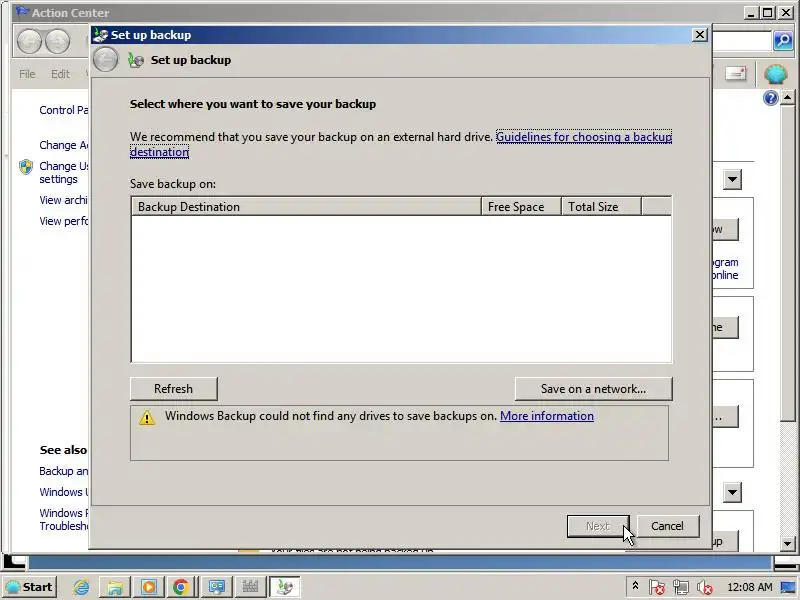
Task: Open the File menu in Action Center
Action: pos(27,74)
